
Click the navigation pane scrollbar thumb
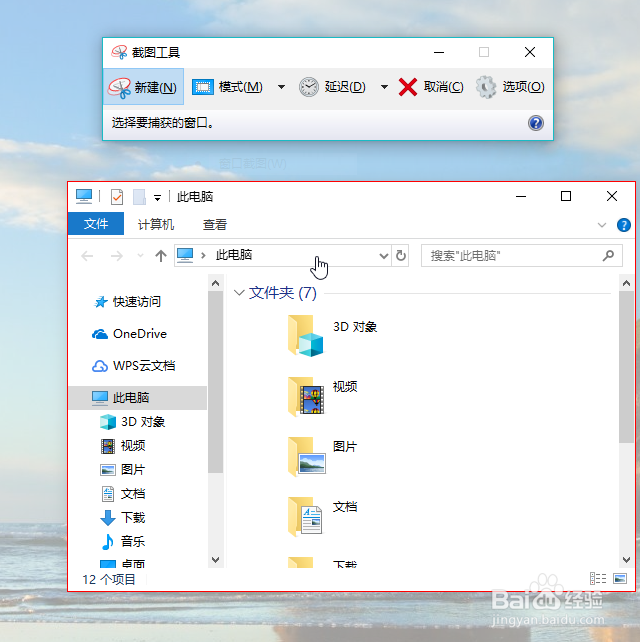coord(215,382)
